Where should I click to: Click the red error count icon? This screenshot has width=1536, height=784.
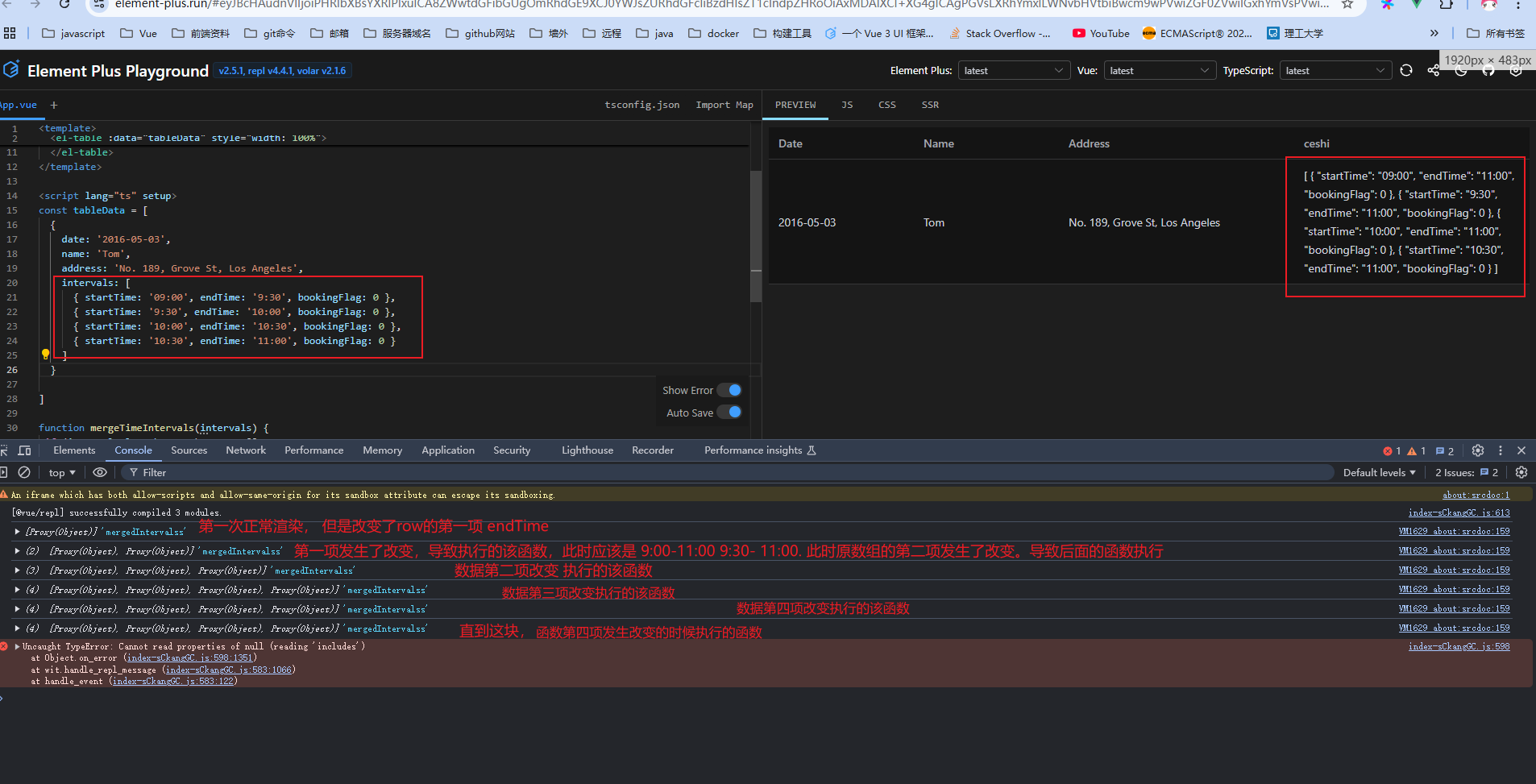tap(1388, 451)
